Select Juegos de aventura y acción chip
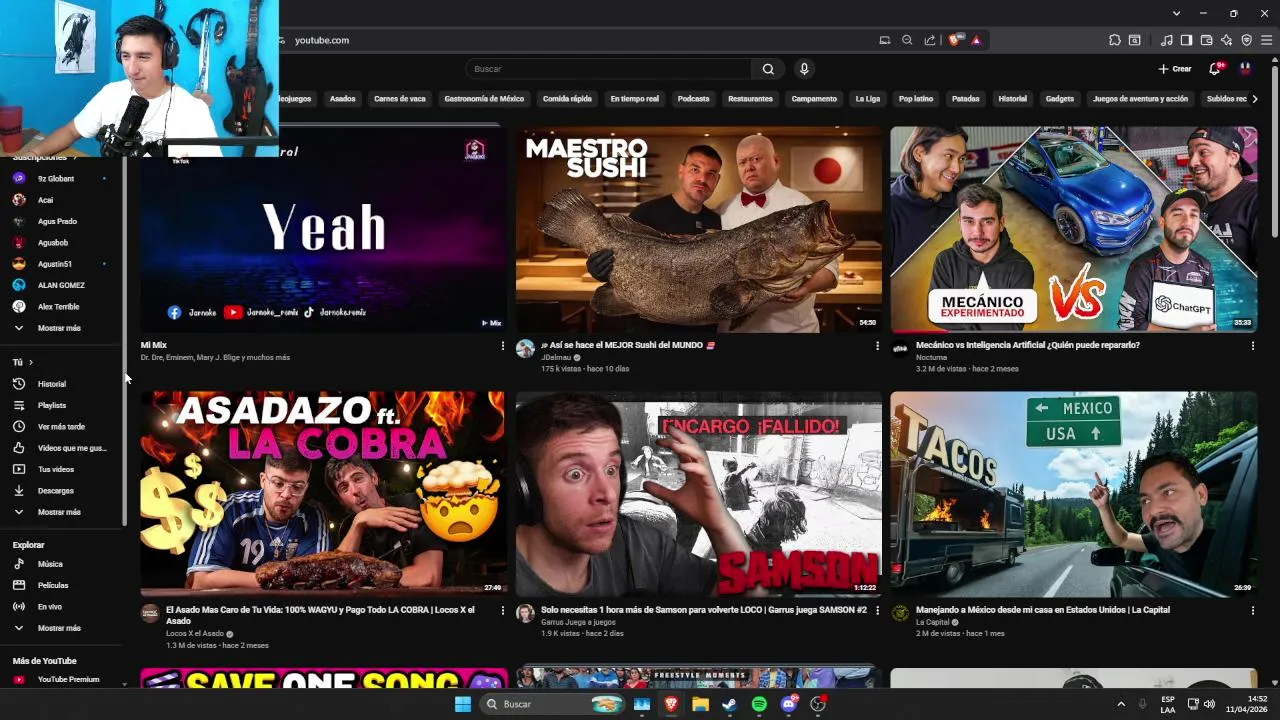1280x720 pixels. [x=1140, y=99]
